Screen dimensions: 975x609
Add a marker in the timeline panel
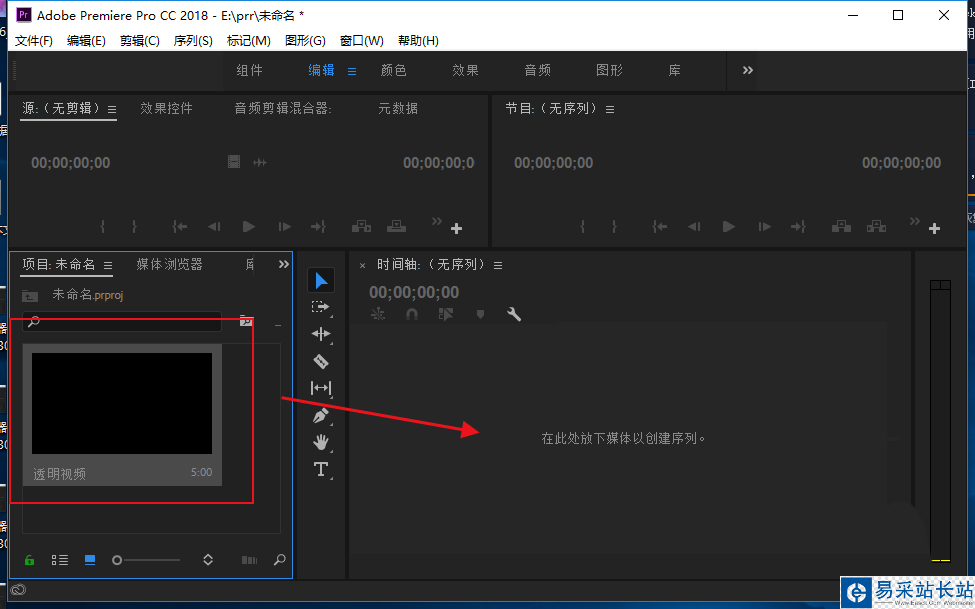[480, 314]
